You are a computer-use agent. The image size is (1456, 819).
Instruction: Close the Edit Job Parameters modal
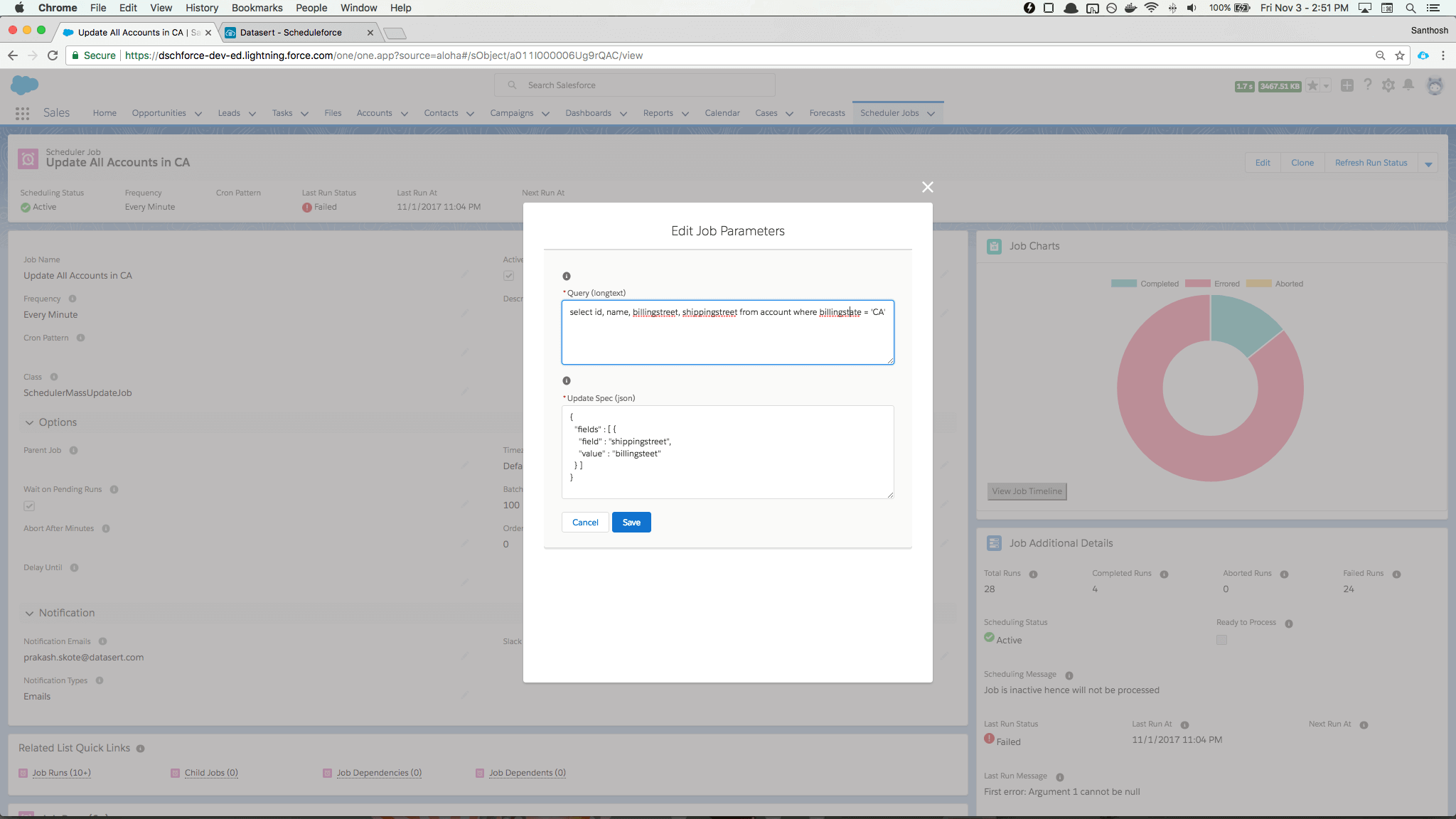tap(927, 187)
